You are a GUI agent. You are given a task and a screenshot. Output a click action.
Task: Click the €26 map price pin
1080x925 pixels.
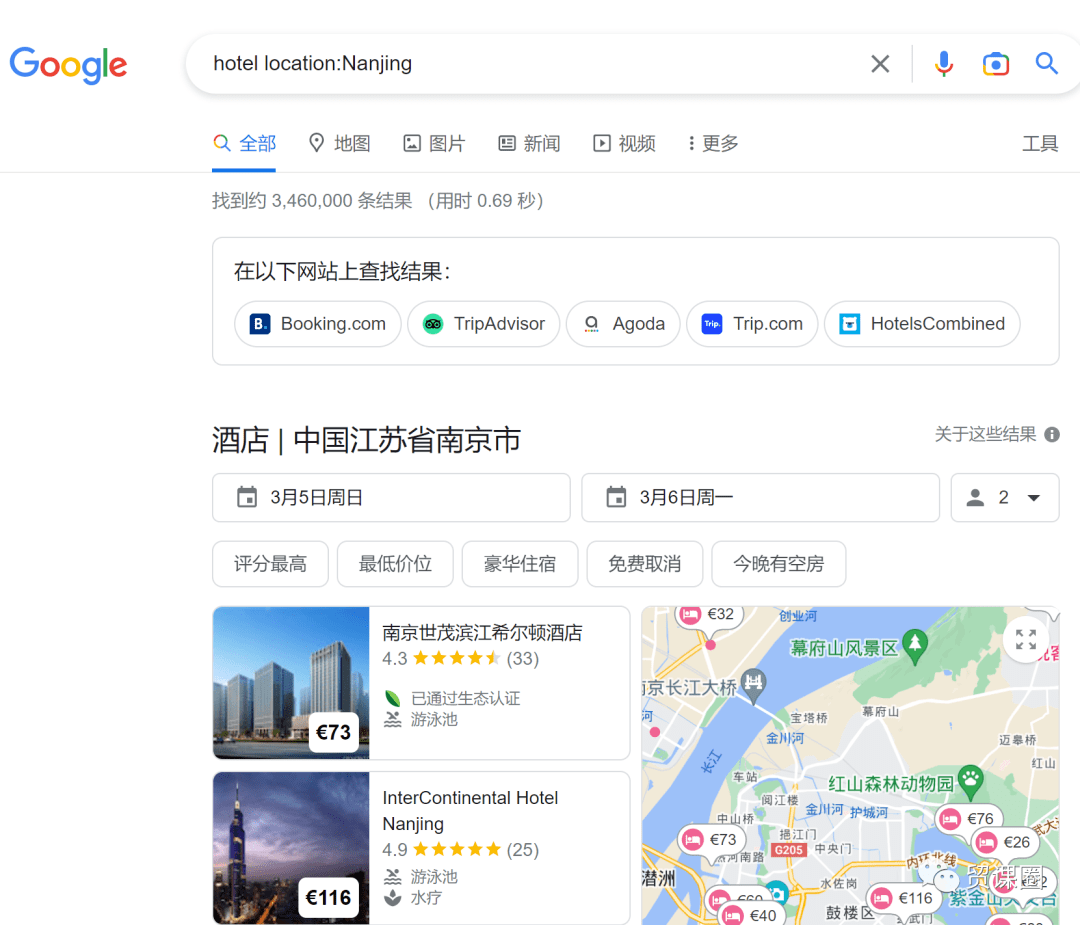click(x=1006, y=842)
